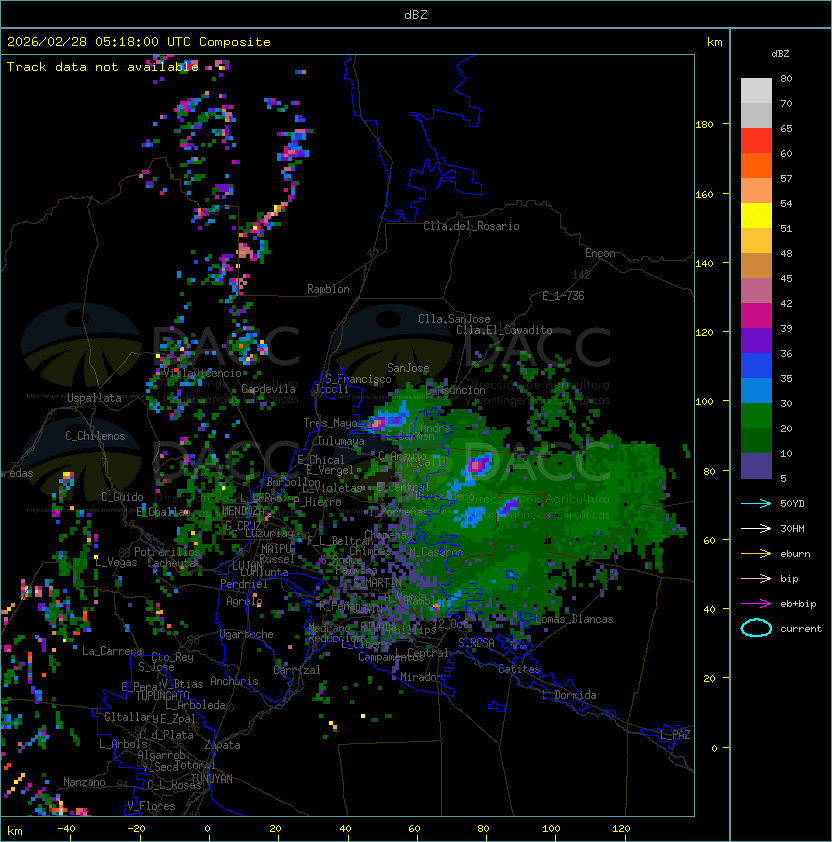Click the 'Ugarteche' map label
The image size is (832, 842).
247,634
